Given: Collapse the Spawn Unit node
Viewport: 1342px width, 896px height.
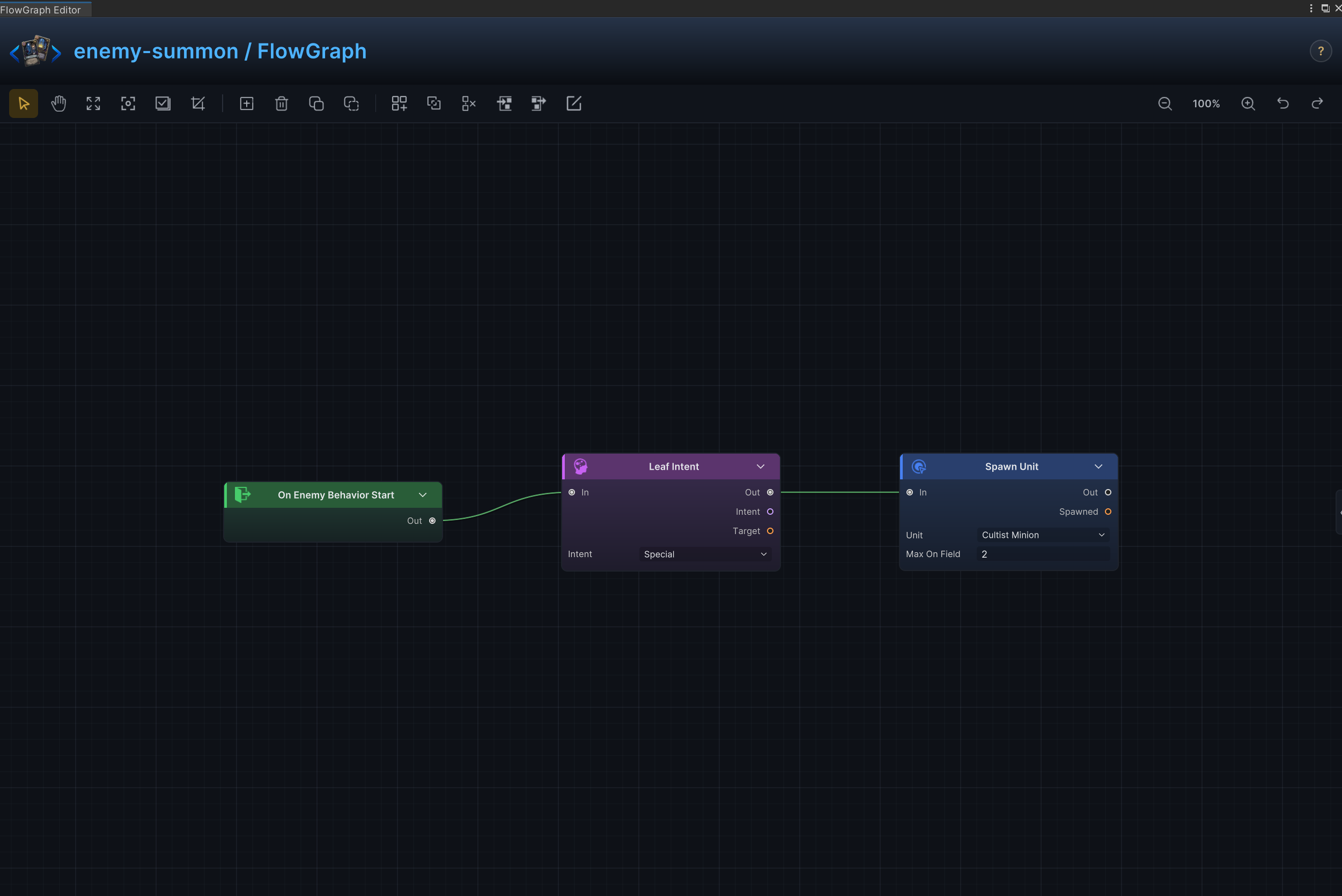Looking at the screenshot, I should click(1098, 466).
